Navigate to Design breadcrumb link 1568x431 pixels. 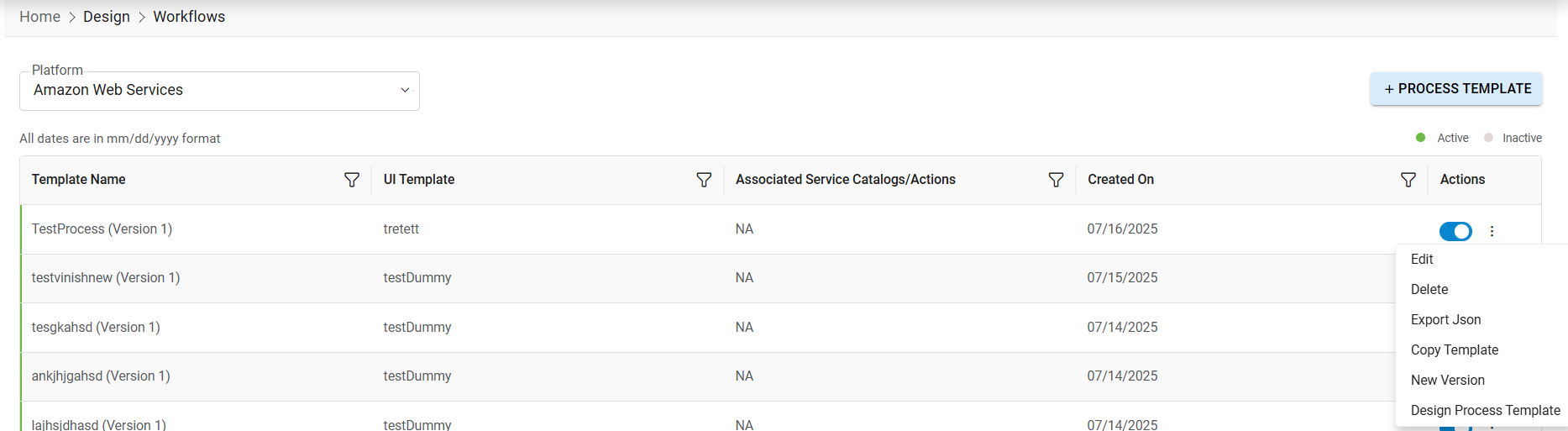coord(107,17)
